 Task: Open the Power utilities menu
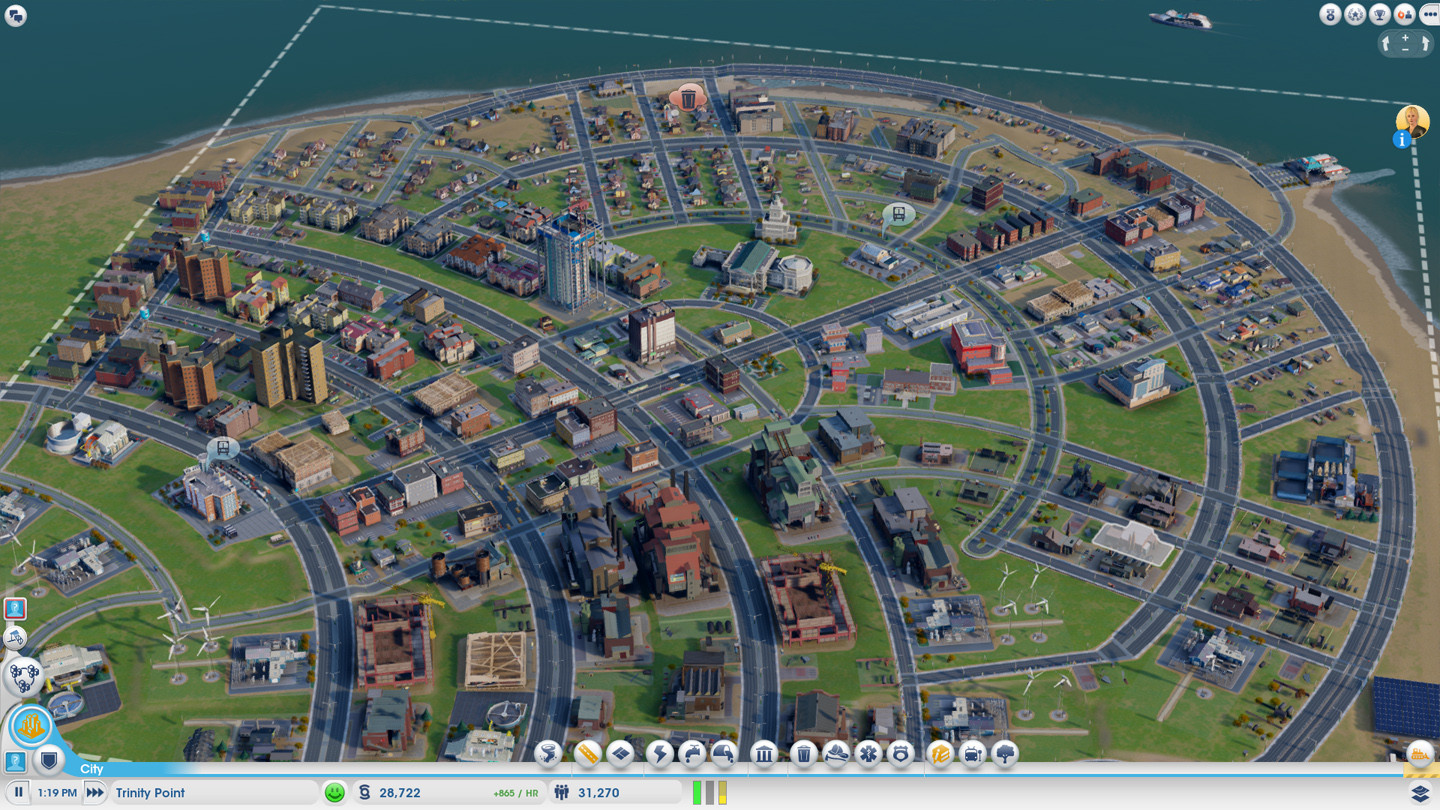(659, 753)
